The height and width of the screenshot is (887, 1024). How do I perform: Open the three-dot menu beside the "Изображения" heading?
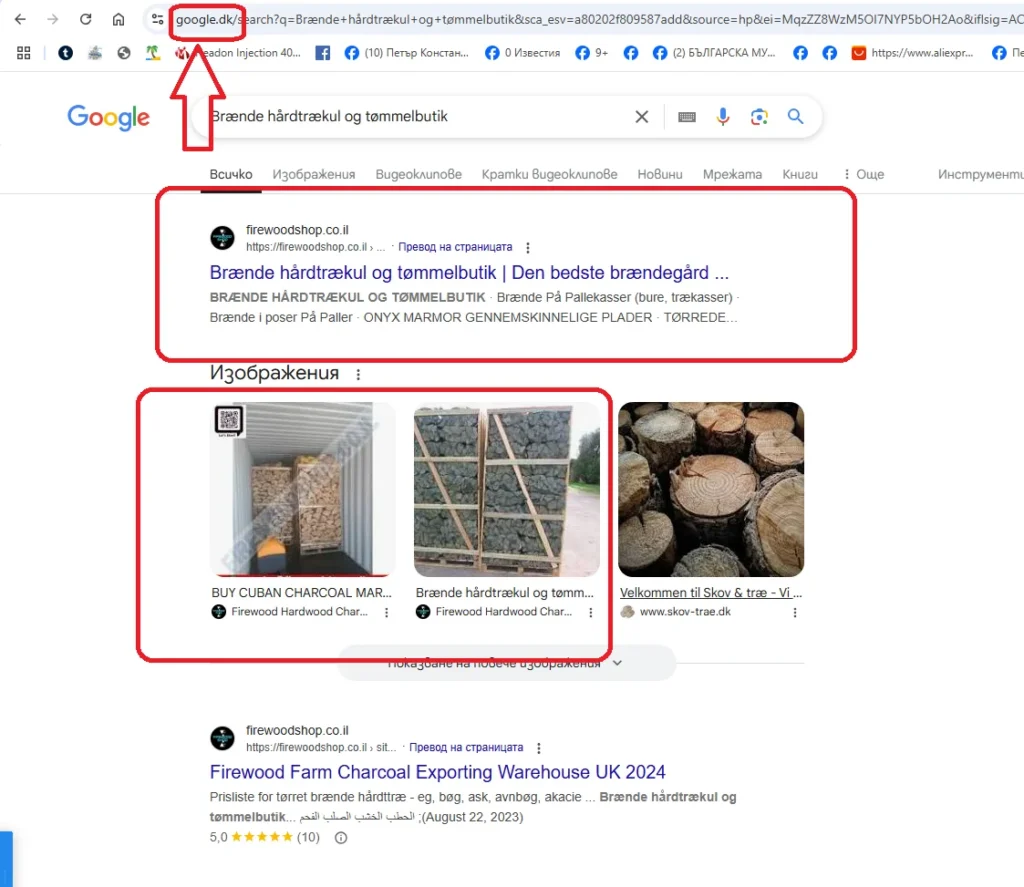tap(358, 374)
